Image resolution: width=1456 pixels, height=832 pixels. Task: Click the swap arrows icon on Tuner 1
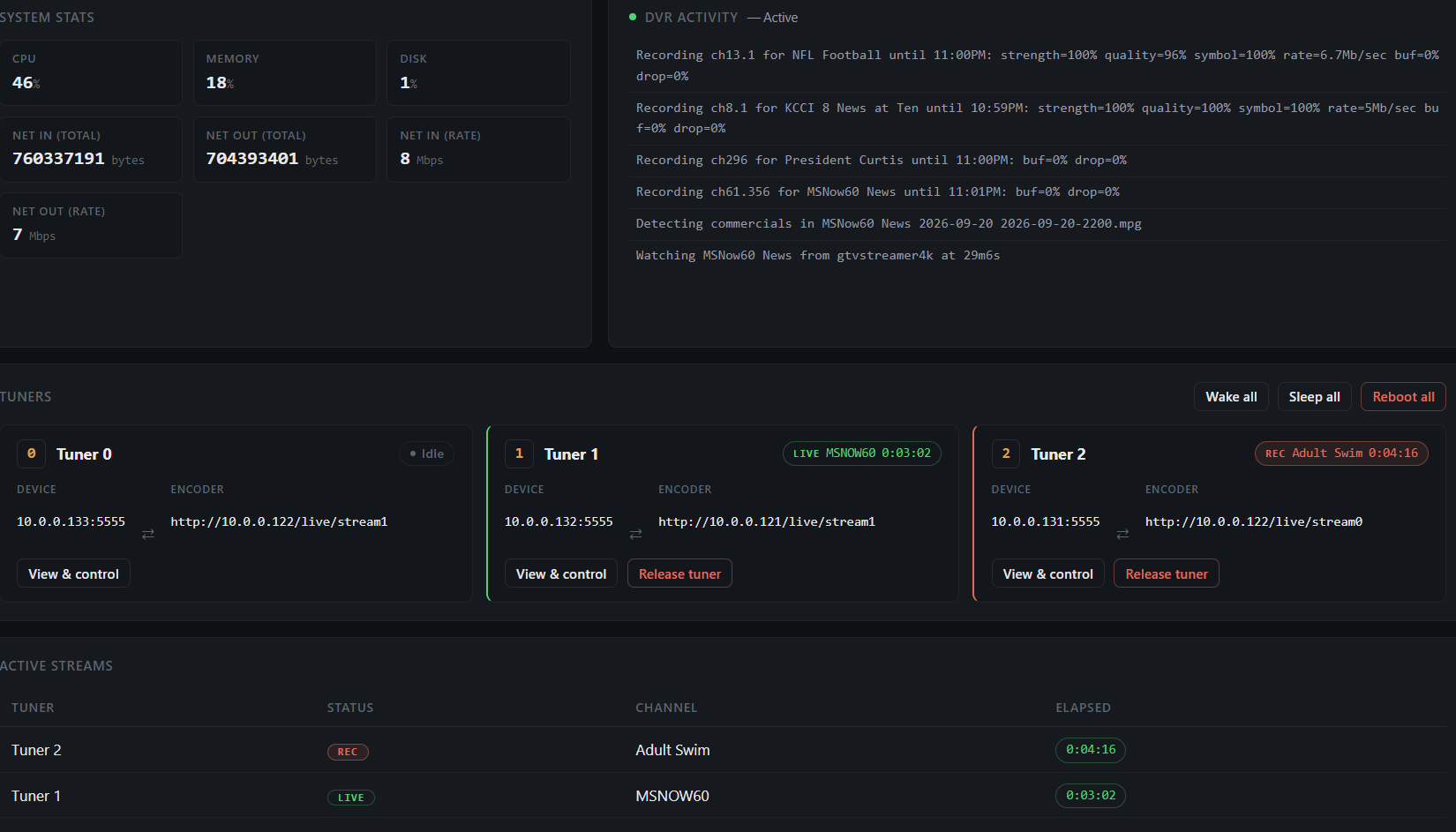[x=635, y=534]
